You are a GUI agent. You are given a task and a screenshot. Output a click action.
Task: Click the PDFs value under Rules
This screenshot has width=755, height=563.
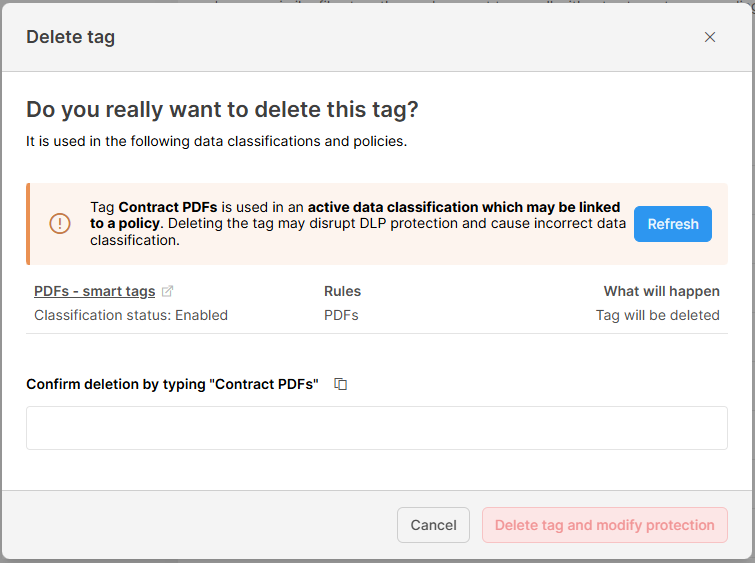[341, 315]
